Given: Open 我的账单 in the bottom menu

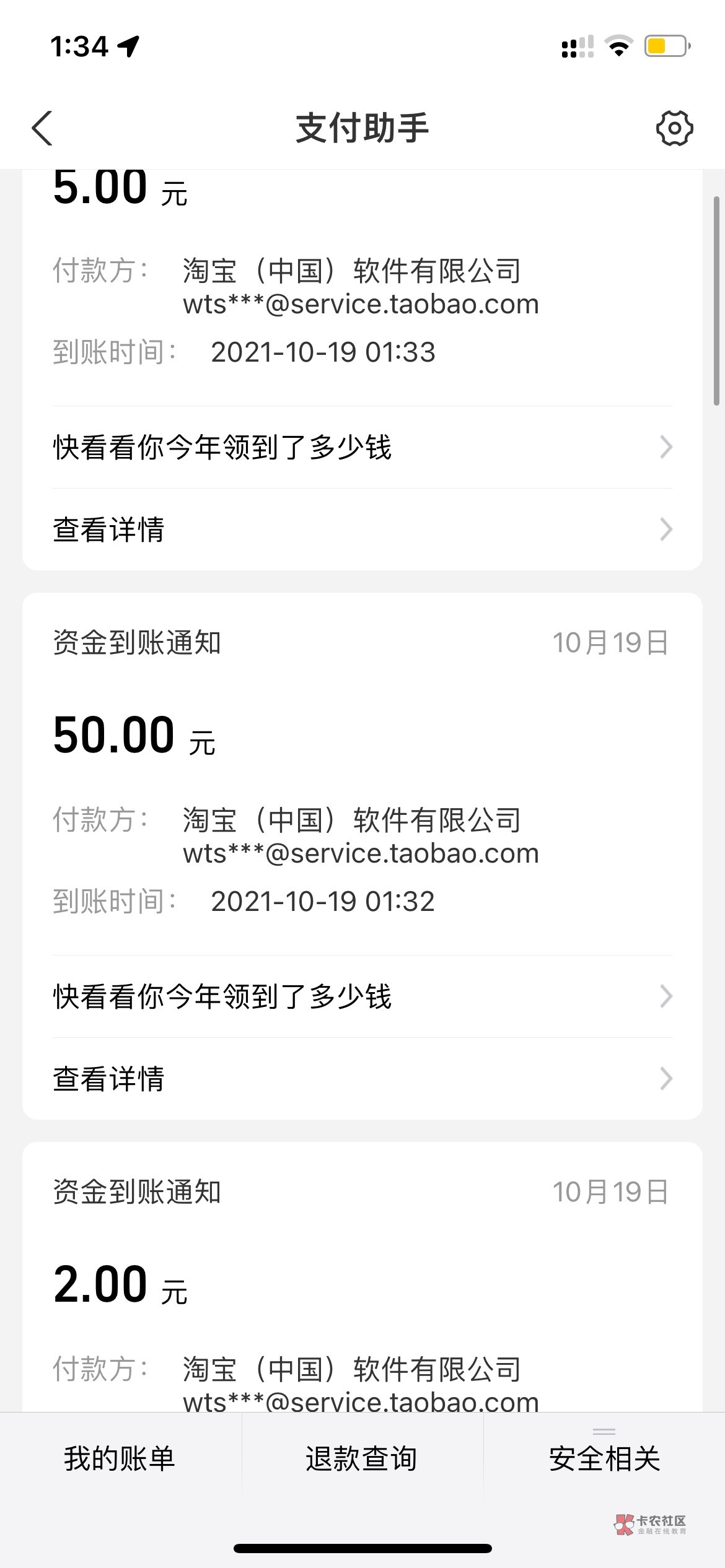Looking at the screenshot, I should (x=120, y=1458).
